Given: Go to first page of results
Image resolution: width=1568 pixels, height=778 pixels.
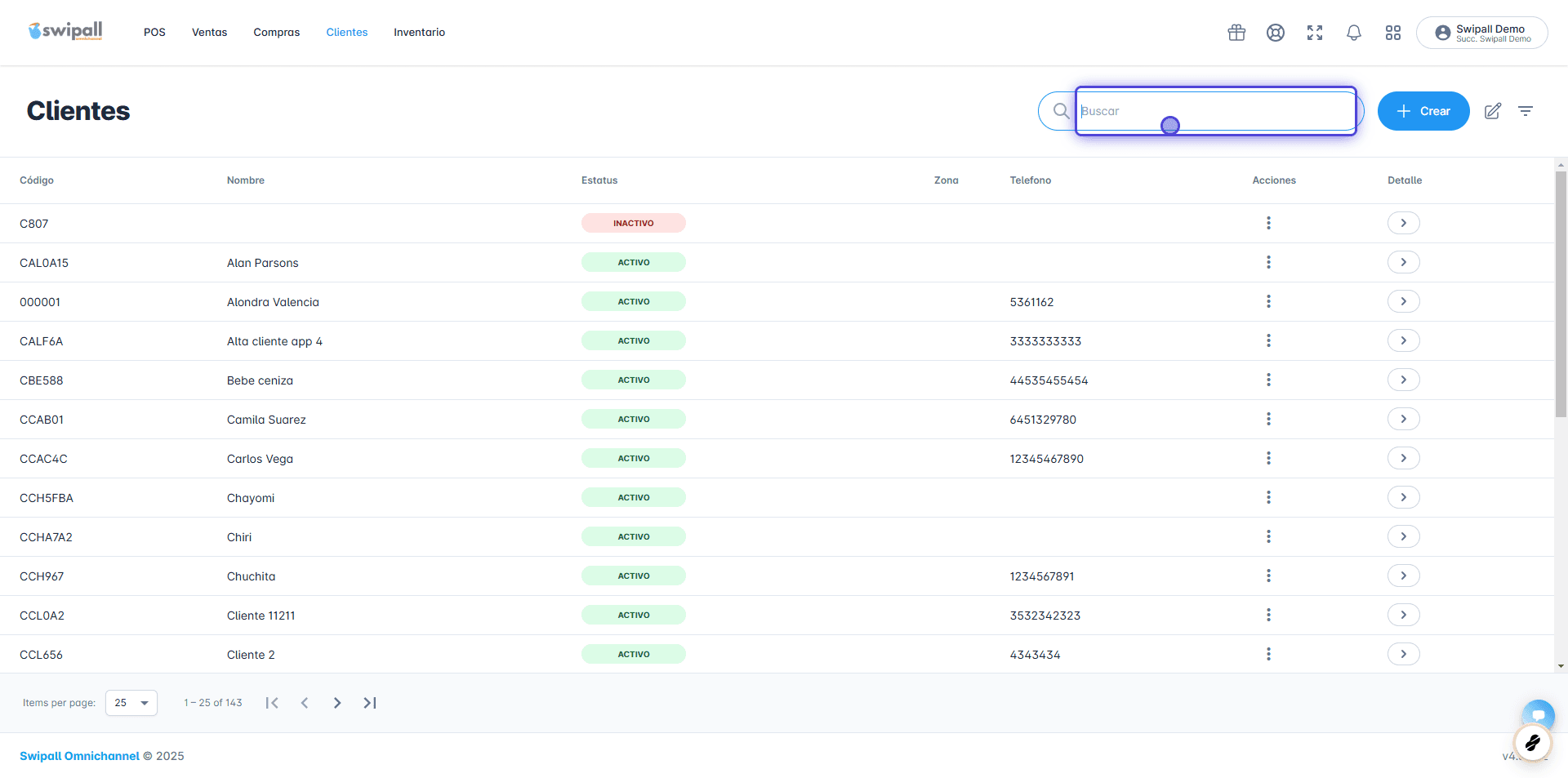Looking at the screenshot, I should pyautogui.click(x=272, y=703).
